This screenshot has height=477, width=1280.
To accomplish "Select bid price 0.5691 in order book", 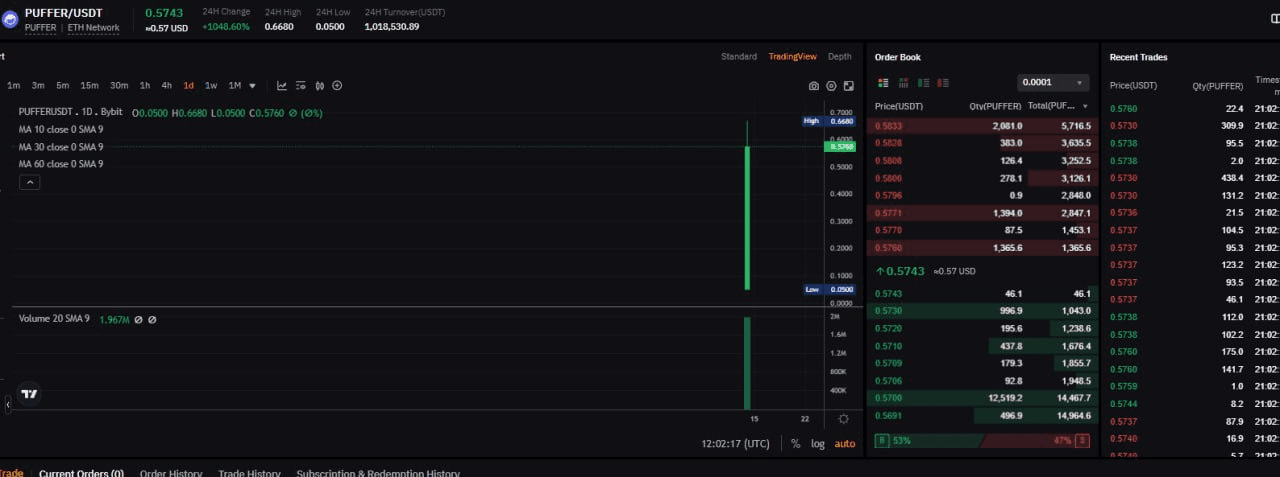I will click(888, 416).
